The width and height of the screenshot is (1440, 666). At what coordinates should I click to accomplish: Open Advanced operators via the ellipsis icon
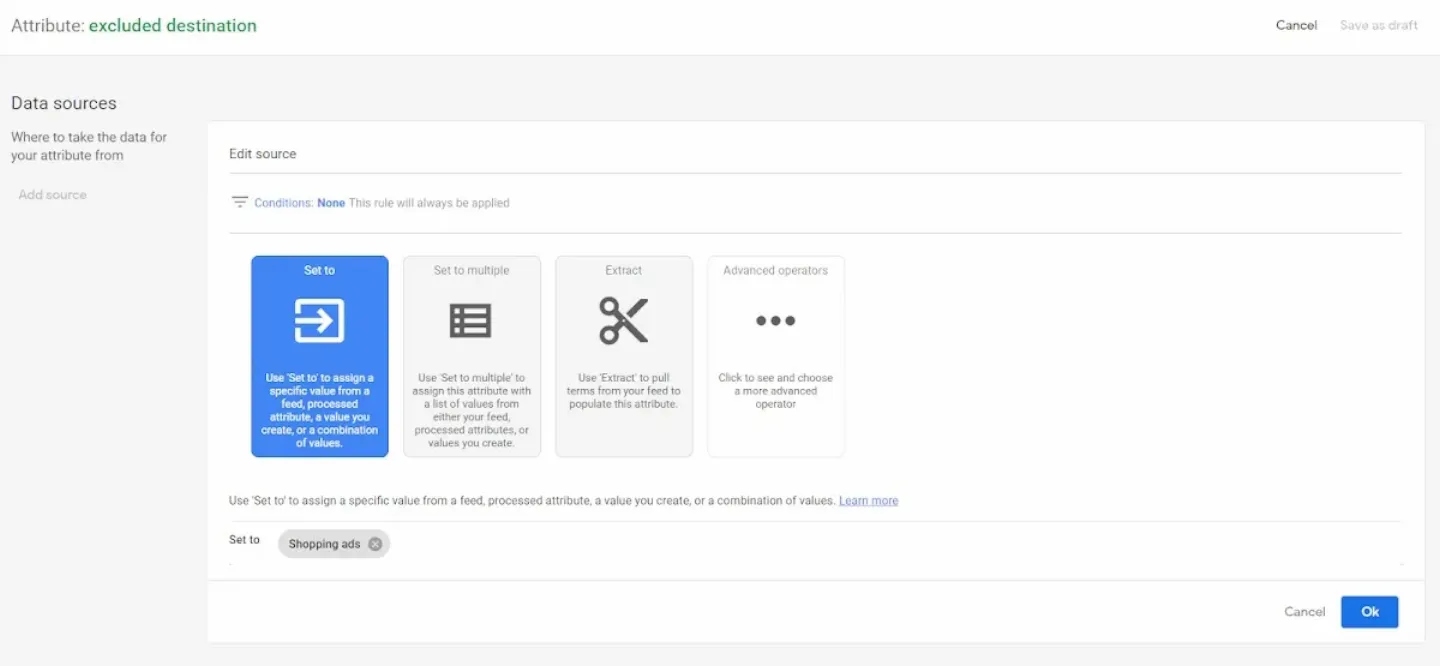775,320
